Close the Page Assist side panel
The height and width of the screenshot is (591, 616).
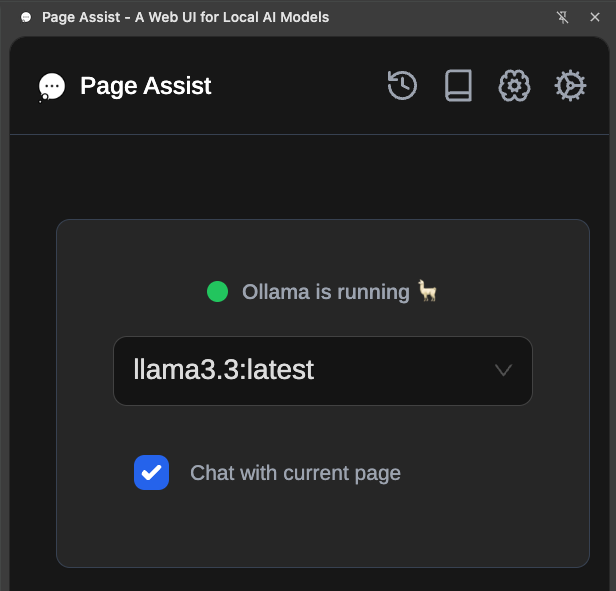(595, 17)
